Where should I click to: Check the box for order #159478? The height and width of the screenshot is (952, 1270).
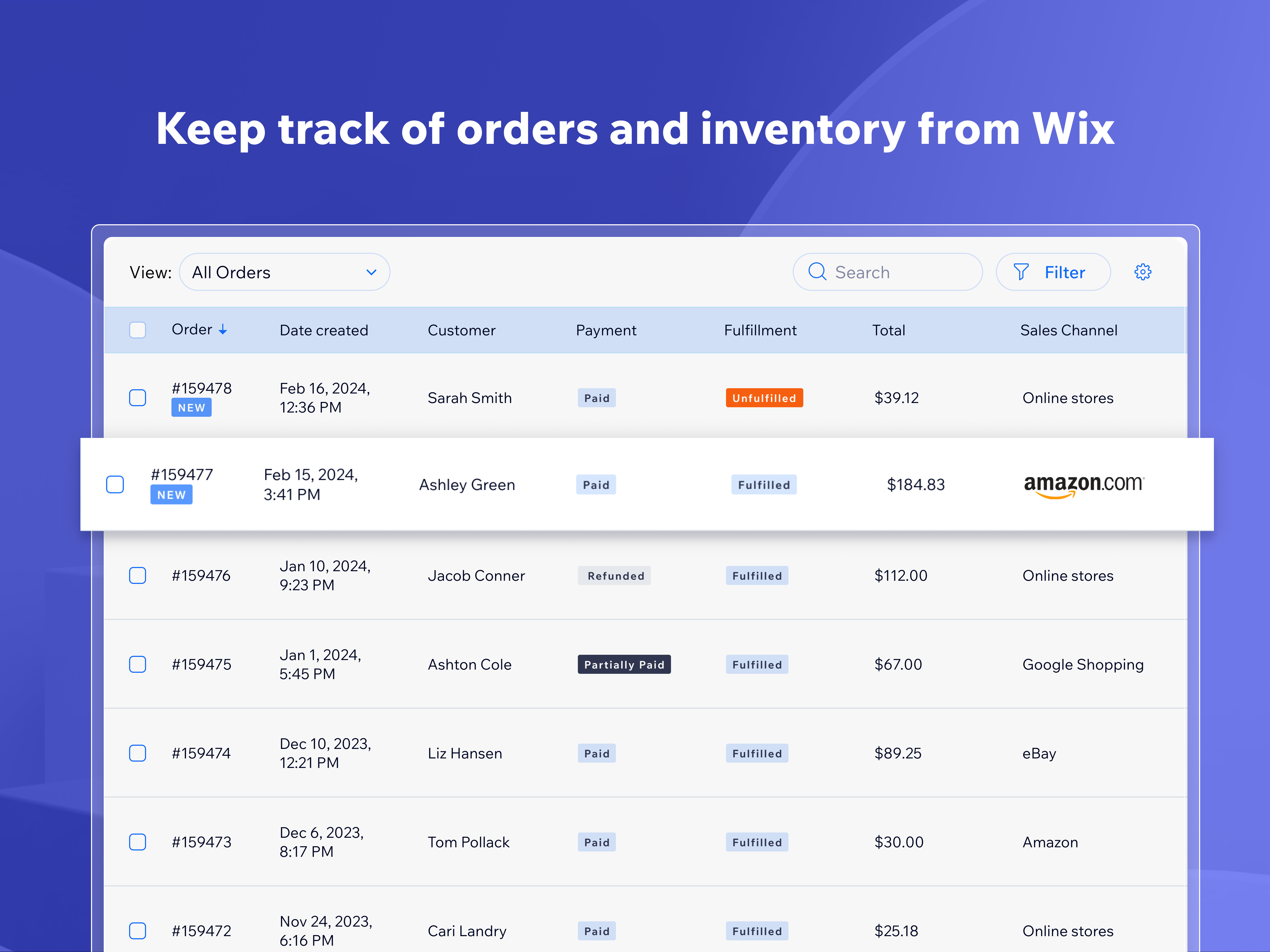[x=138, y=398]
